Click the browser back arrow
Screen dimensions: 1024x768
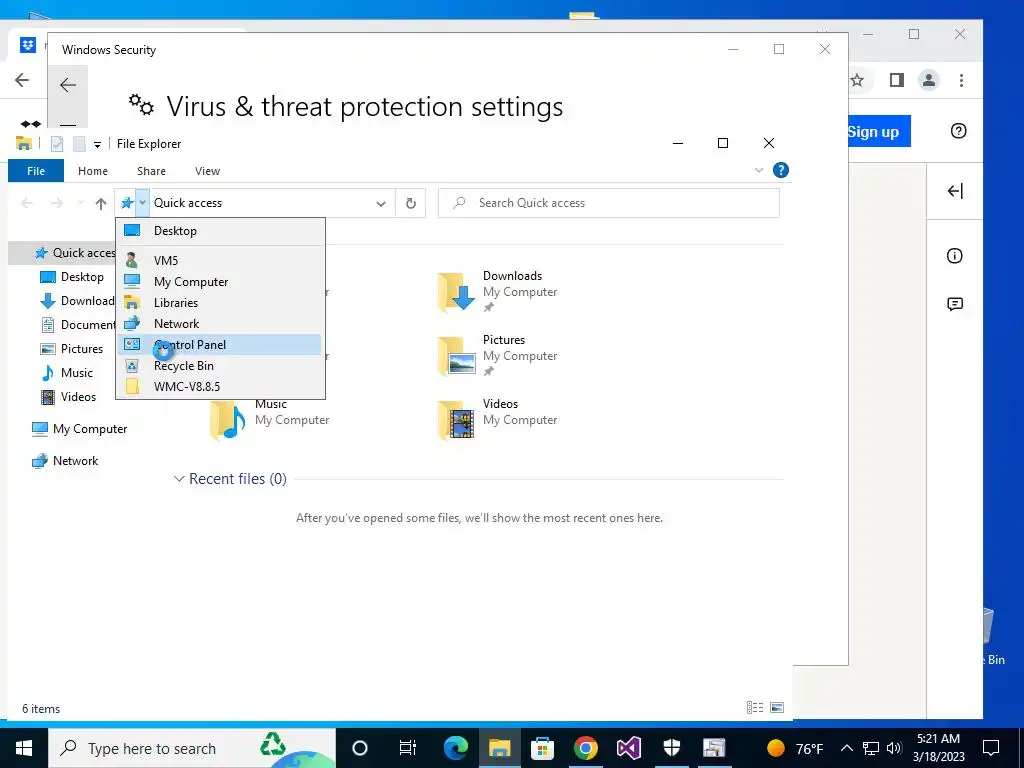click(x=22, y=80)
